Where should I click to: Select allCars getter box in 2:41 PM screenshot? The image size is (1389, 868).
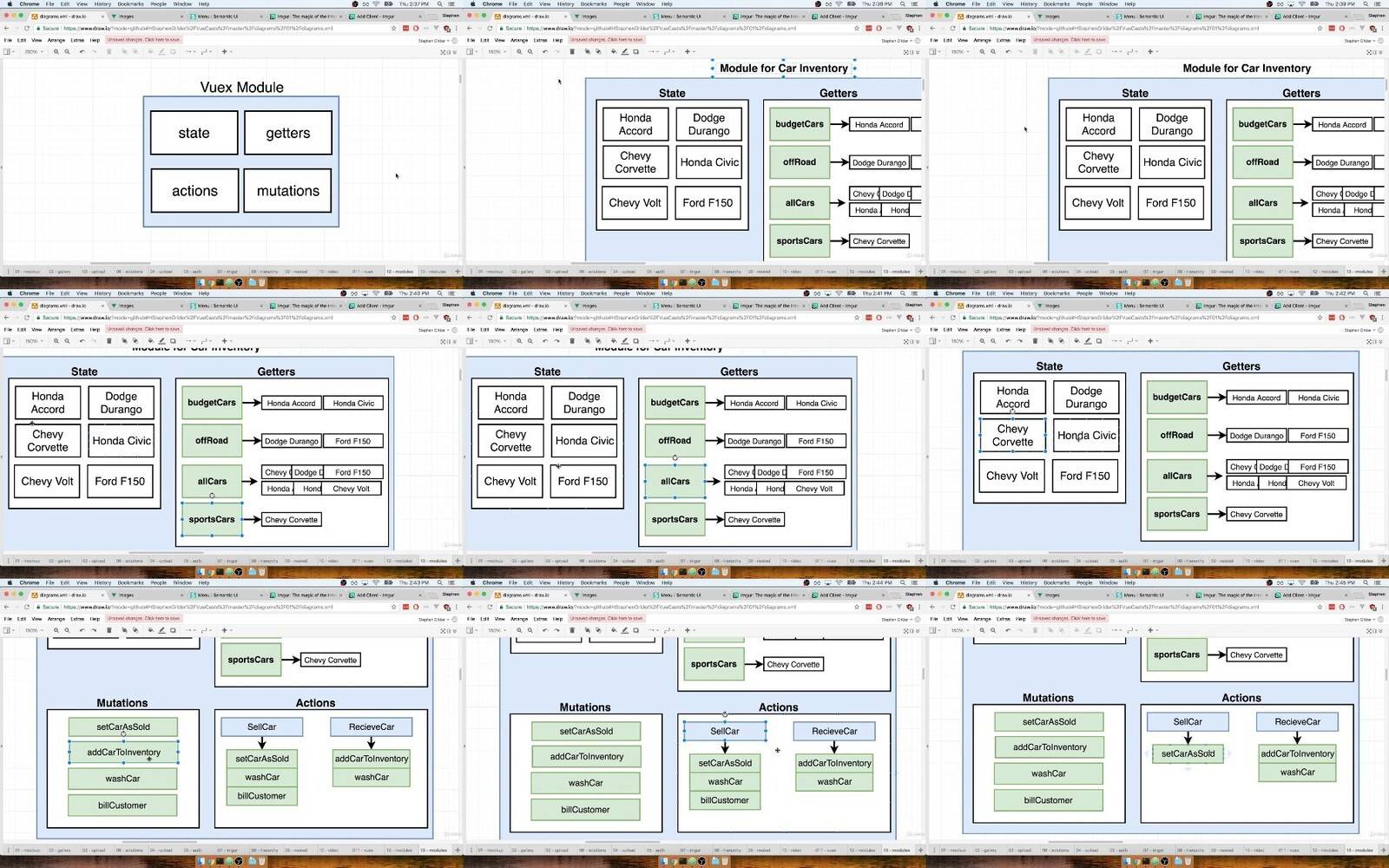675,481
